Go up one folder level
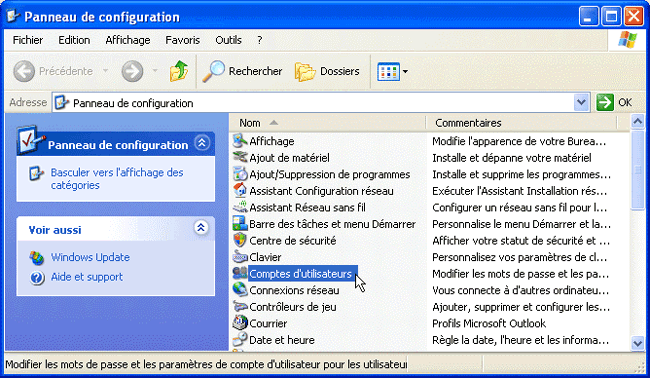650x378 pixels. (x=179, y=71)
